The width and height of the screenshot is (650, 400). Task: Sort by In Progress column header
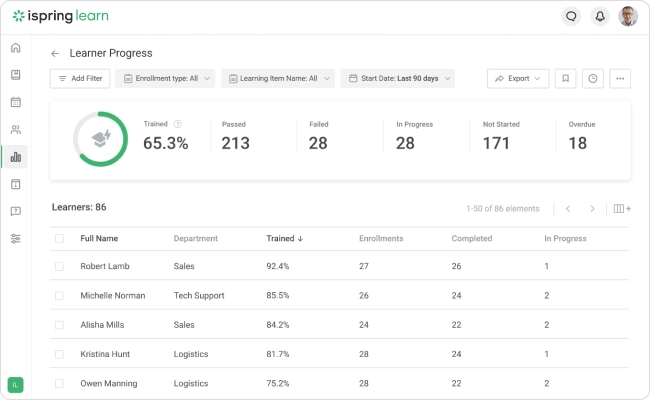565,238
